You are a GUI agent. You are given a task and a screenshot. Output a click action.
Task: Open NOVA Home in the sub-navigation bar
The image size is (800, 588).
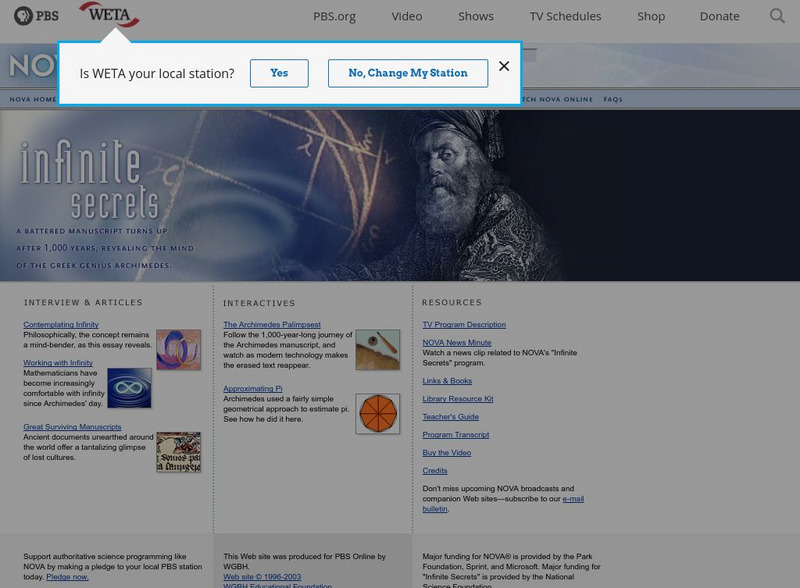[33, 99]
